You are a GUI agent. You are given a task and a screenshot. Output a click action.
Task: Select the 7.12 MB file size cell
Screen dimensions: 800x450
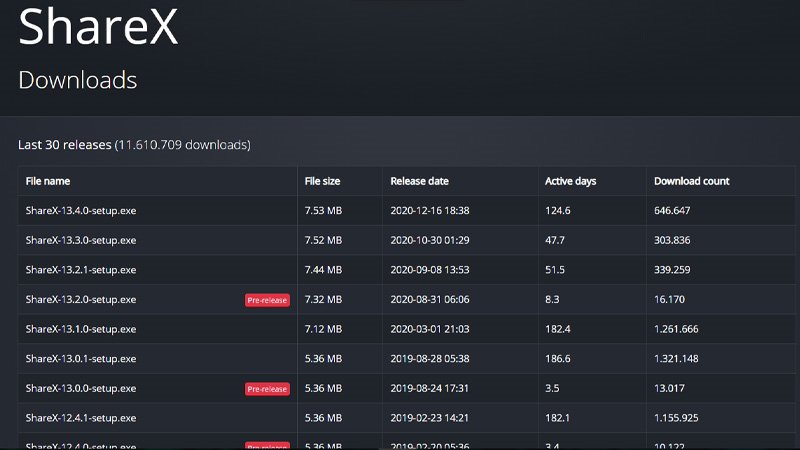tap(323, 329)
